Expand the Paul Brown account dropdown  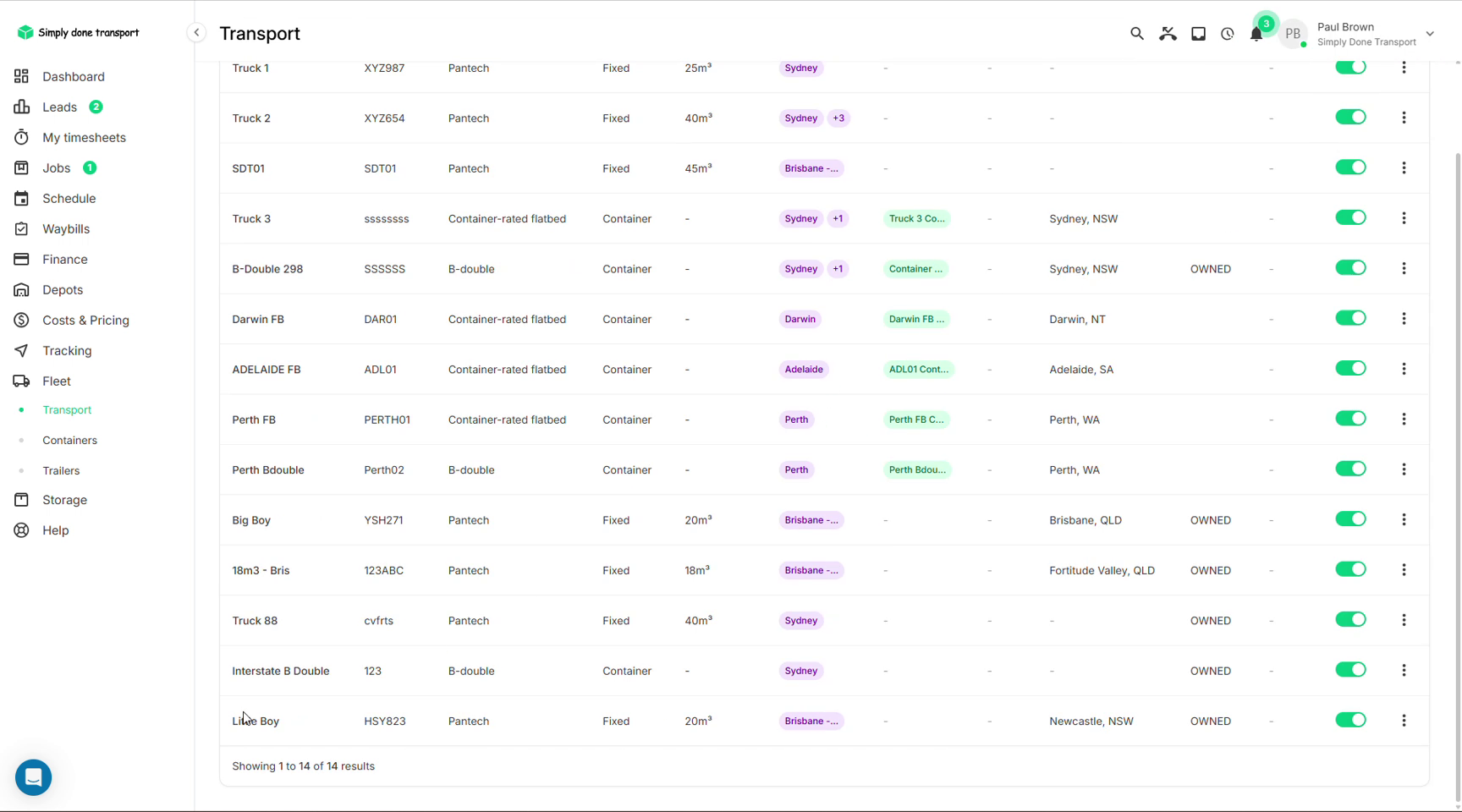click(1430, 34)
